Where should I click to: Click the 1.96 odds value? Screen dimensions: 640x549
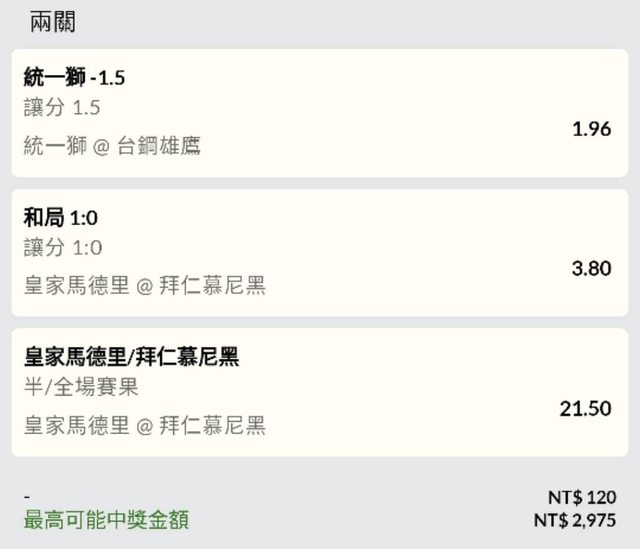point(591,128)
